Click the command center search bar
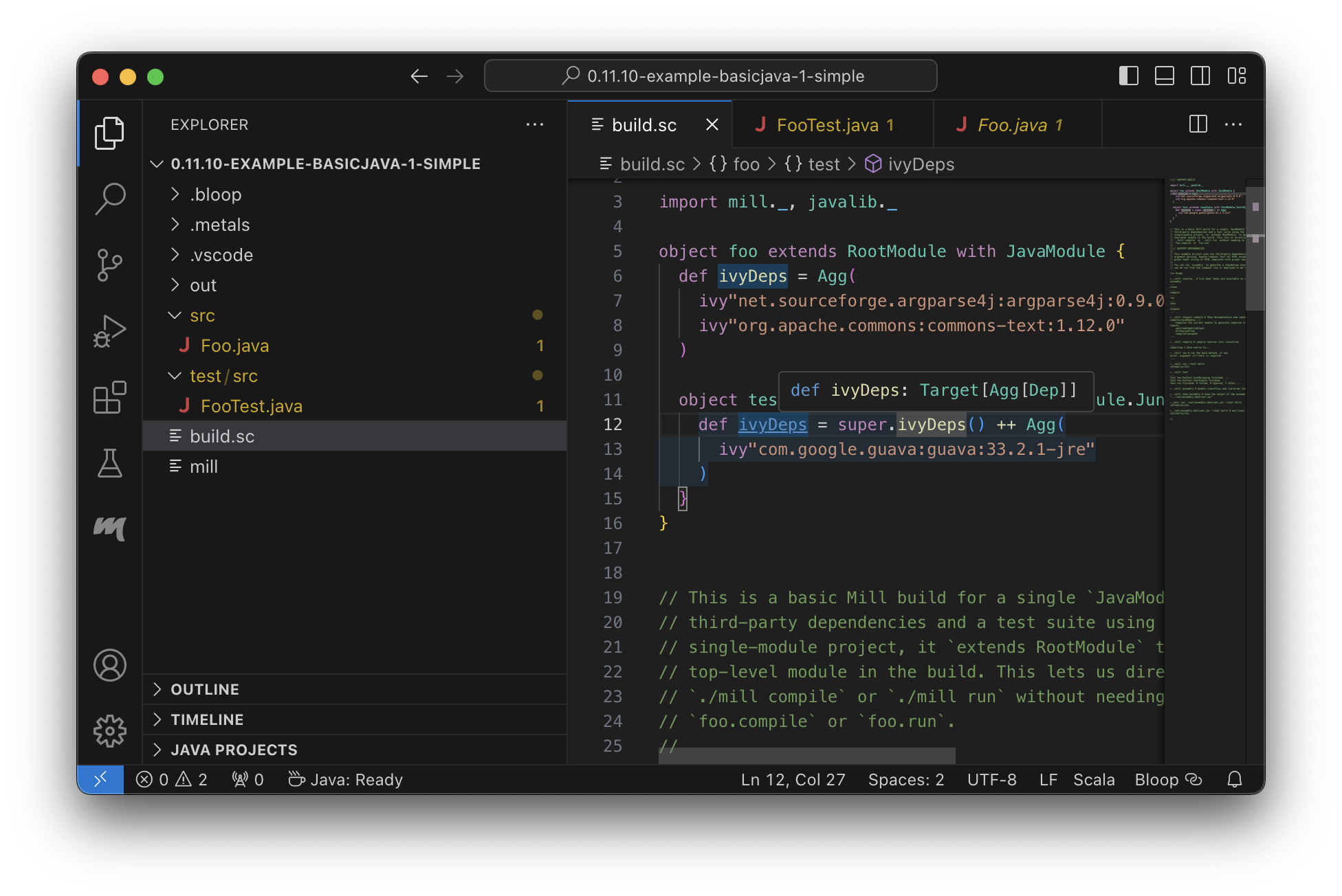 [711, 76]
